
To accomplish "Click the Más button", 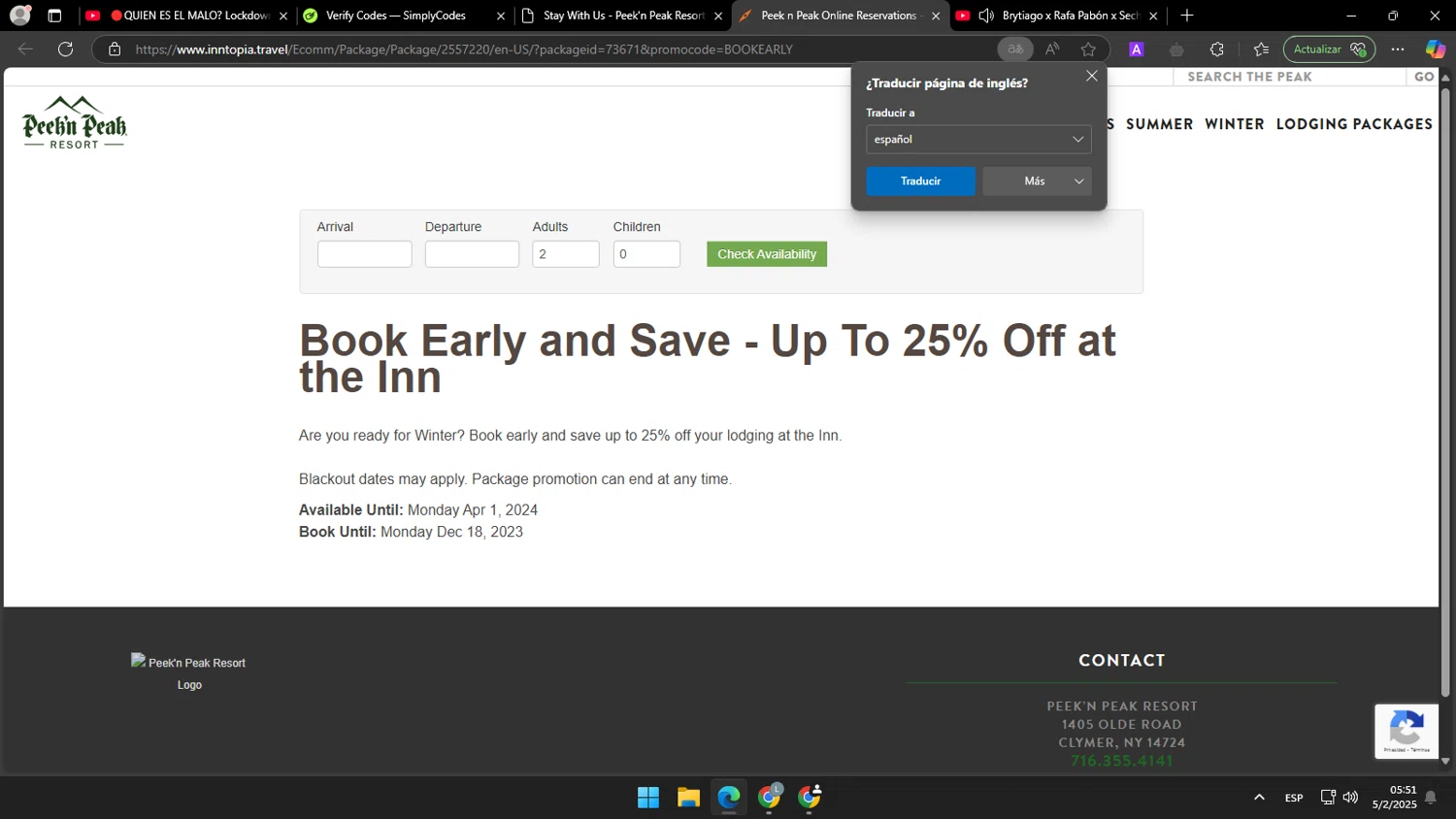I will (x=1035, y=181).
